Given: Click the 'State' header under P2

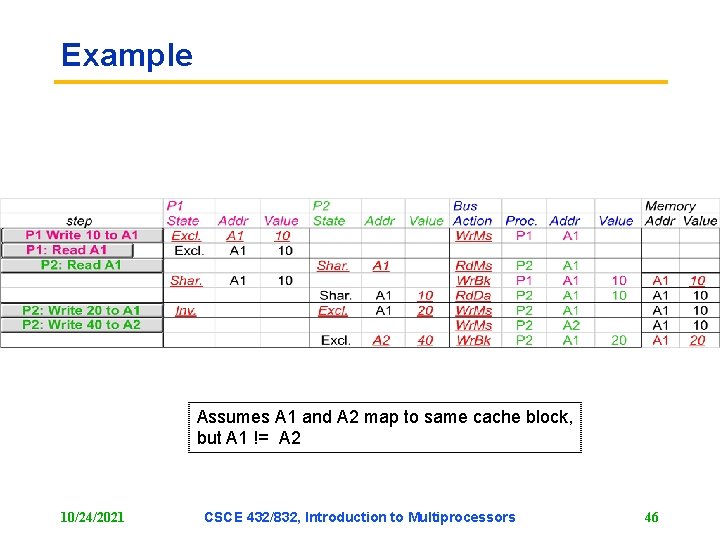Looking at the screenshot, I should (x=329, y=221).
